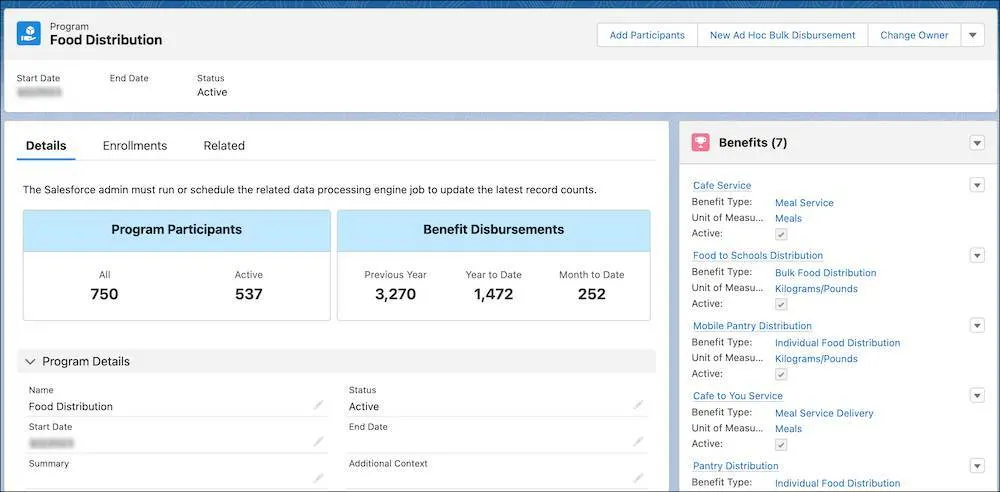This screenshot has width=1000, height=492.
Task: Open the Pantry Distribution benefit link
Action: pyautogui.click(x=735, y=466)
